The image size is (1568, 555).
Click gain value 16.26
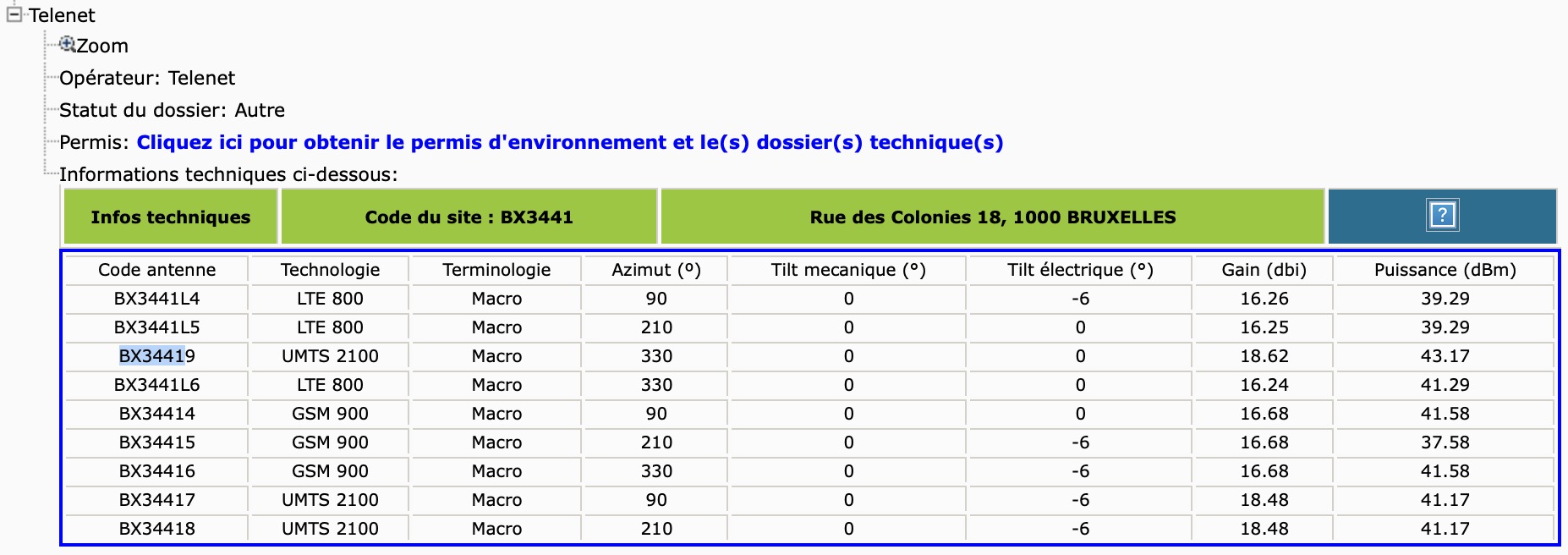[x=1264, y=299]
